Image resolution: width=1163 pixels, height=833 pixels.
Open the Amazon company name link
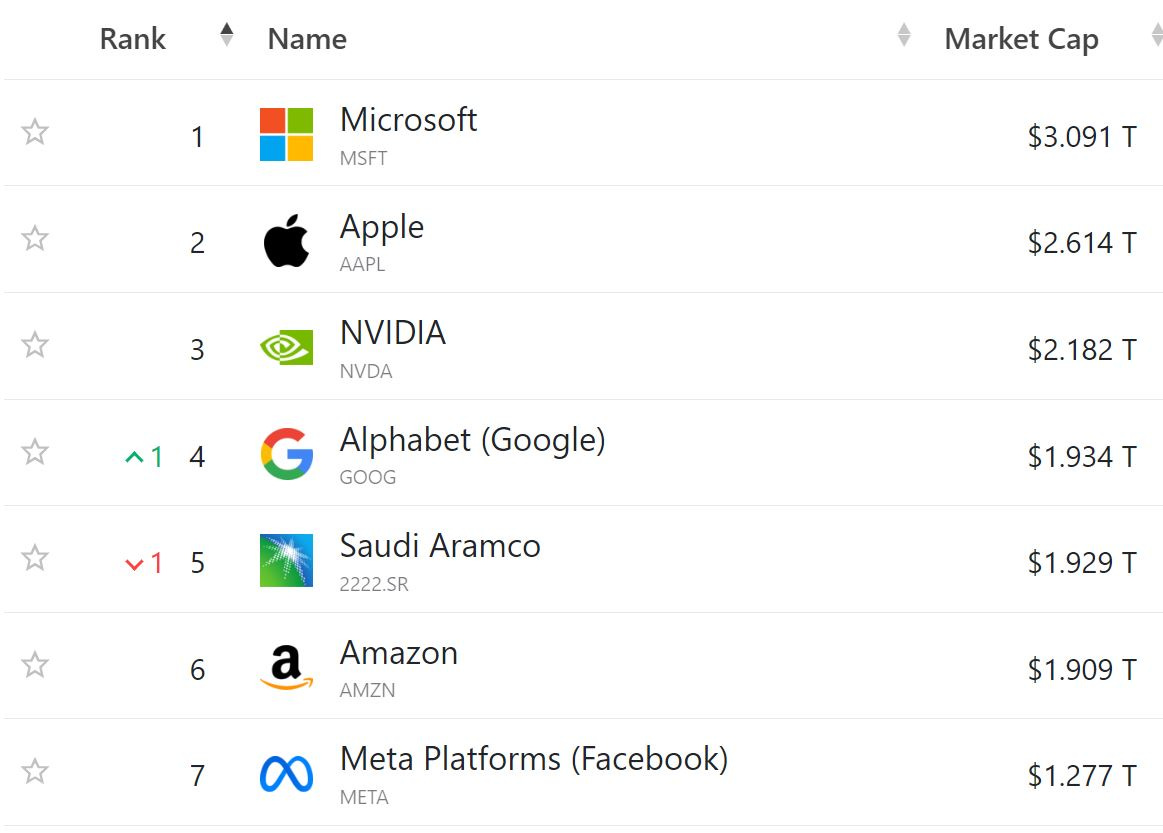coord(399,653)
